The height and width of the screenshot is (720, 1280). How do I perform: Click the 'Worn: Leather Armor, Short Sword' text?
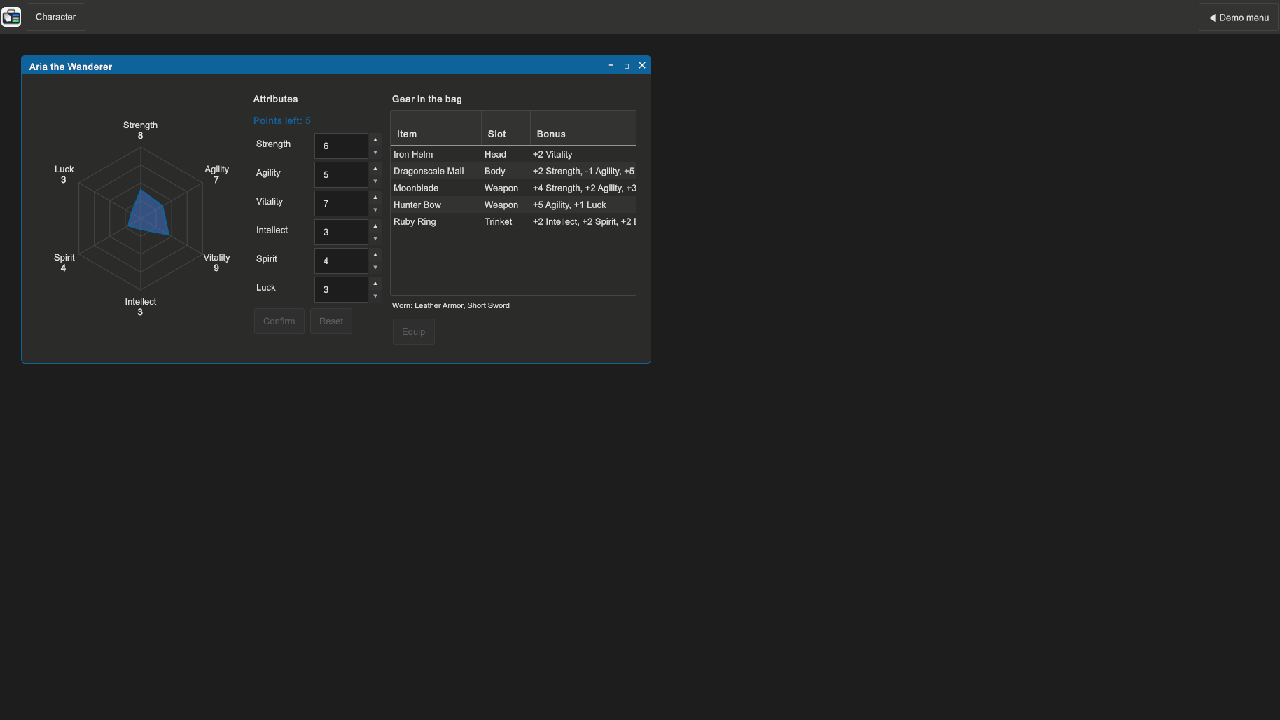451,305
